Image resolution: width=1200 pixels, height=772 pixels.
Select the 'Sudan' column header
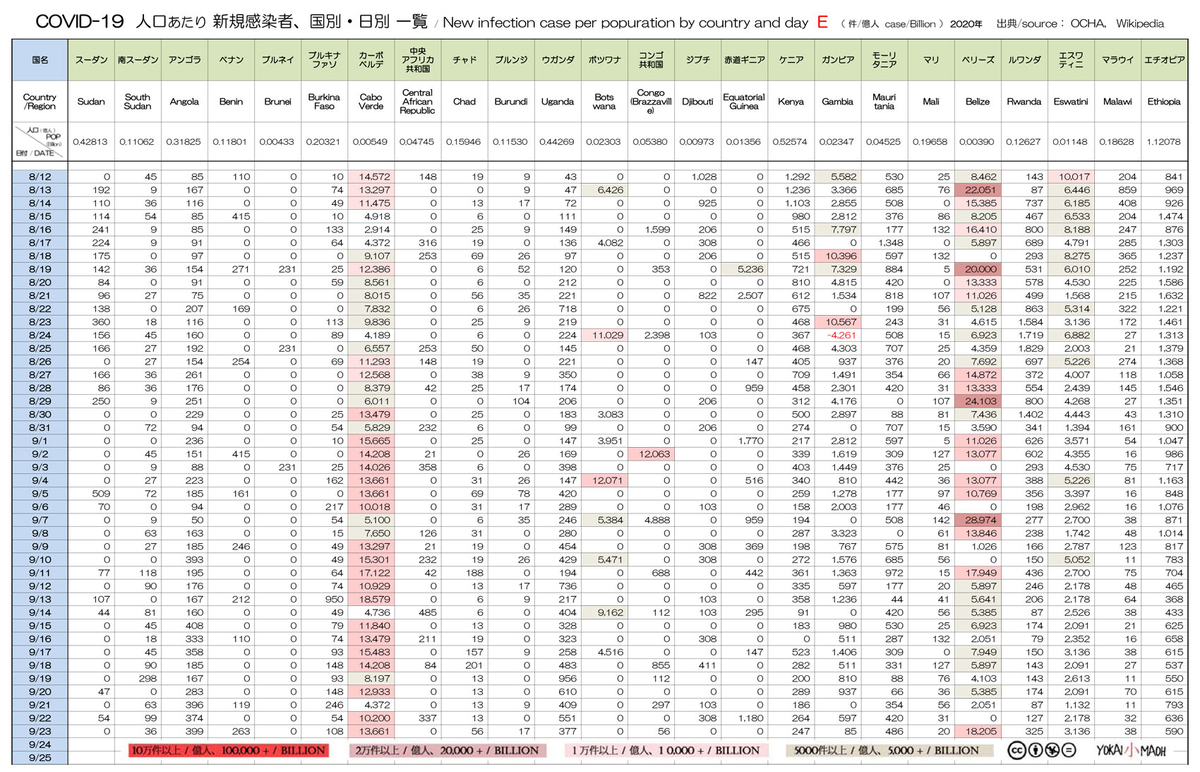(x=91, y=102)
